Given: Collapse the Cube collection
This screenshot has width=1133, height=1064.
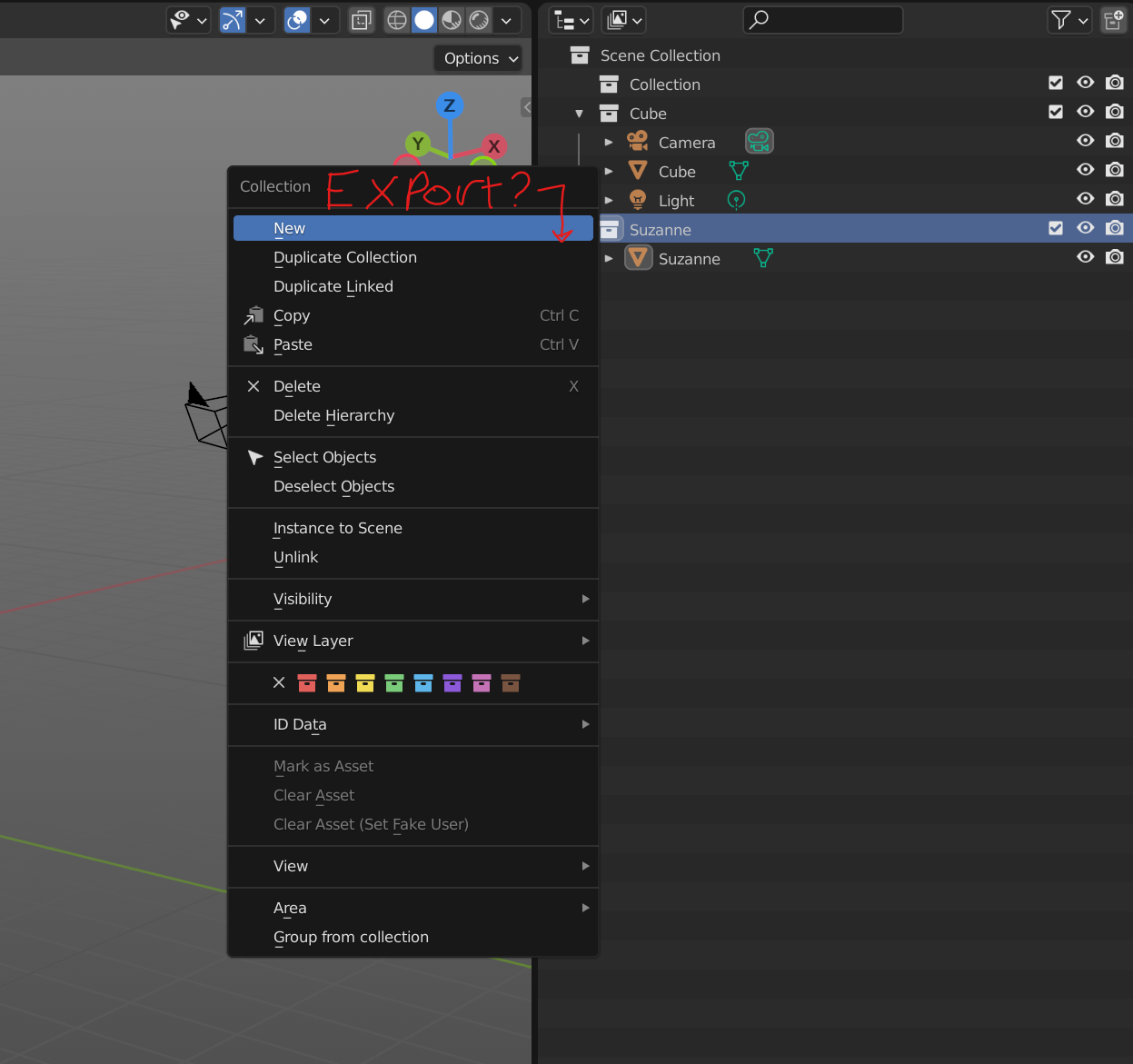Looking at the screenshot, I should tap(579, 114).
